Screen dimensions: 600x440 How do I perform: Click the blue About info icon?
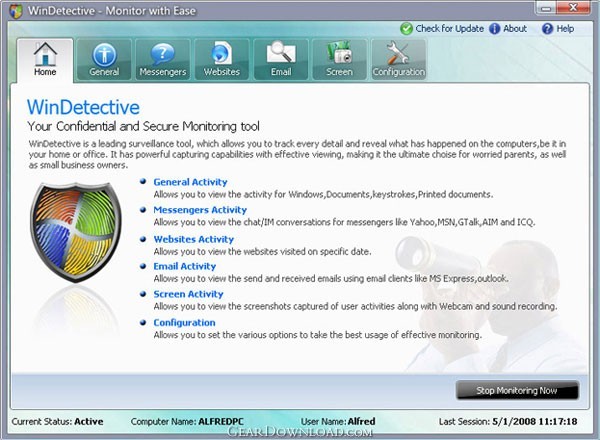(494, 29)
